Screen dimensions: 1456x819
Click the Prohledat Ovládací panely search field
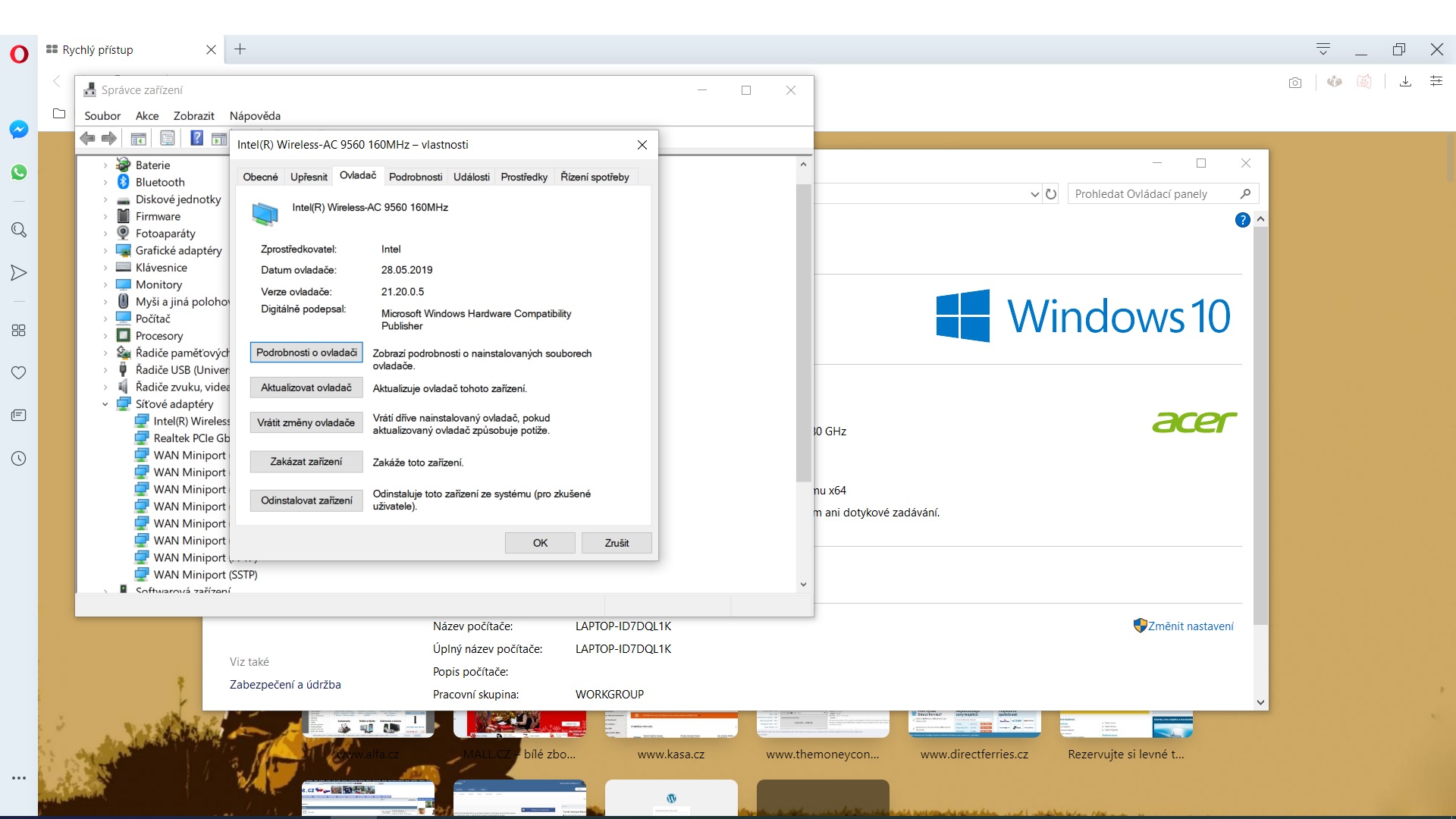point(1153,194)
